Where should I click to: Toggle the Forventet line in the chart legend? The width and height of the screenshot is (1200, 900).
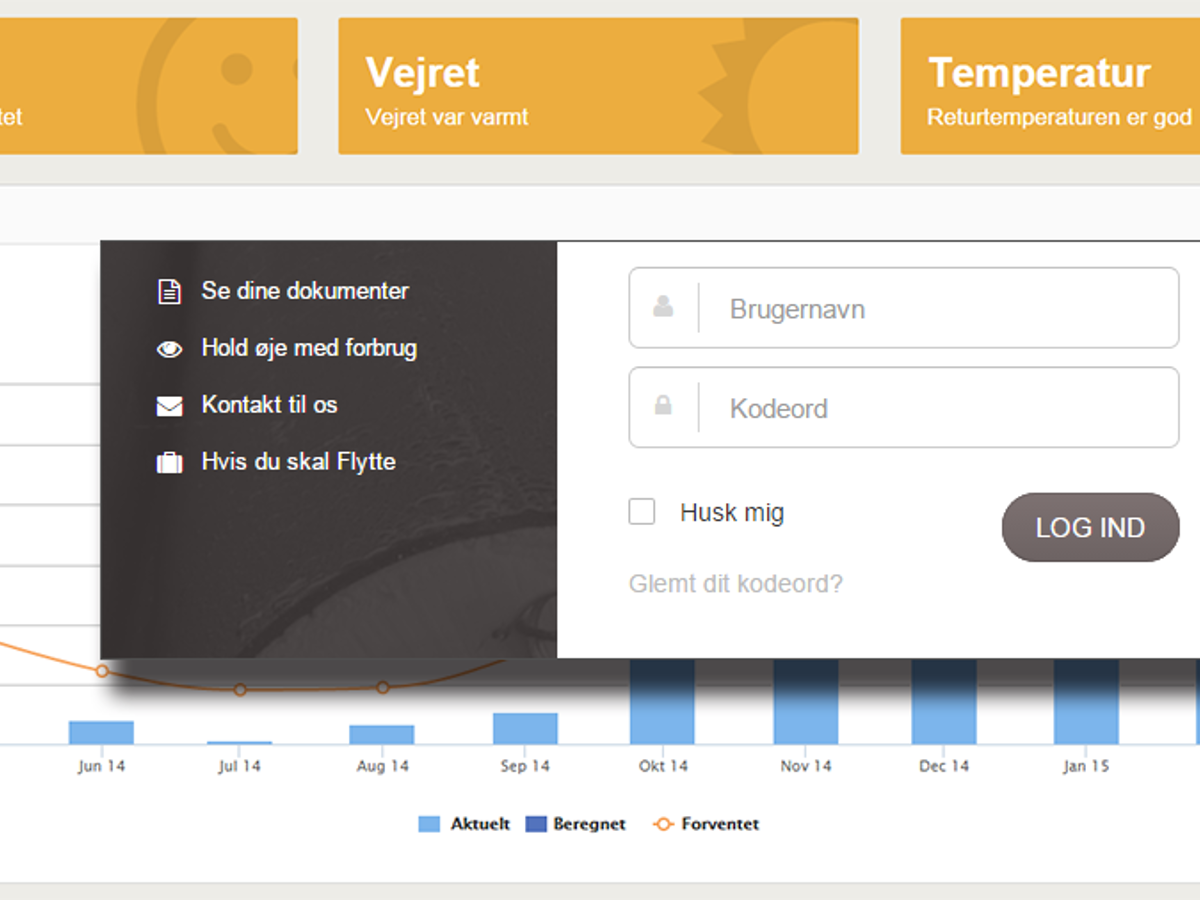[x=706, y=824]
